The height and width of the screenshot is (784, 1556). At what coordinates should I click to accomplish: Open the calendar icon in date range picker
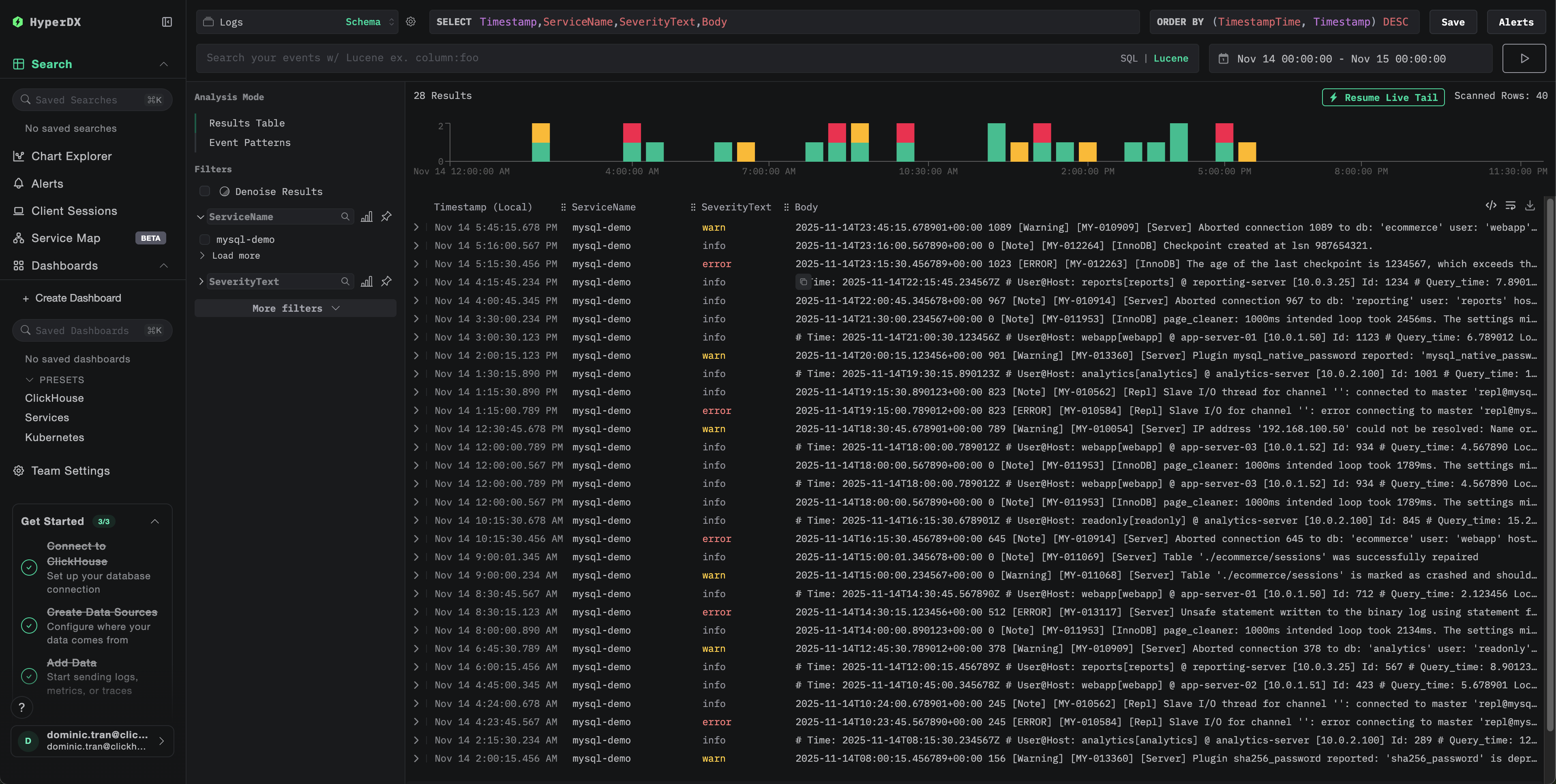tap(1223, 58)
